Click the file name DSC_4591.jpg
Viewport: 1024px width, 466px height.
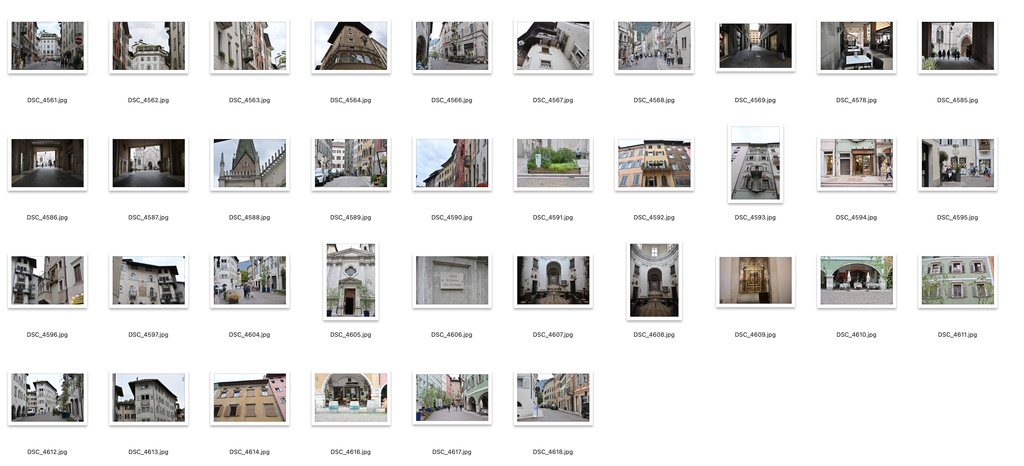[x=553, y=217]
